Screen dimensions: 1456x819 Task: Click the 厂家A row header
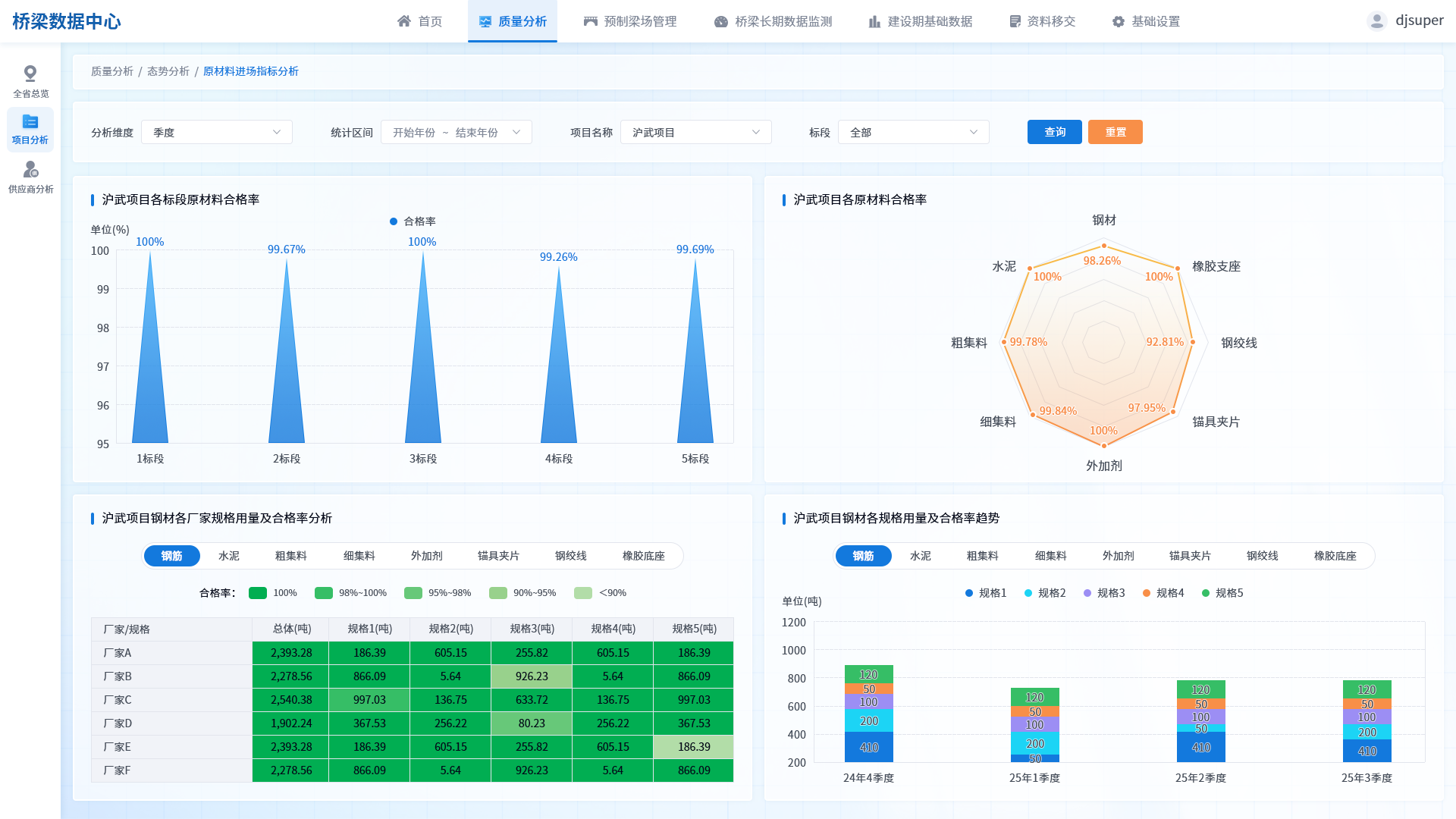point(171,653)
